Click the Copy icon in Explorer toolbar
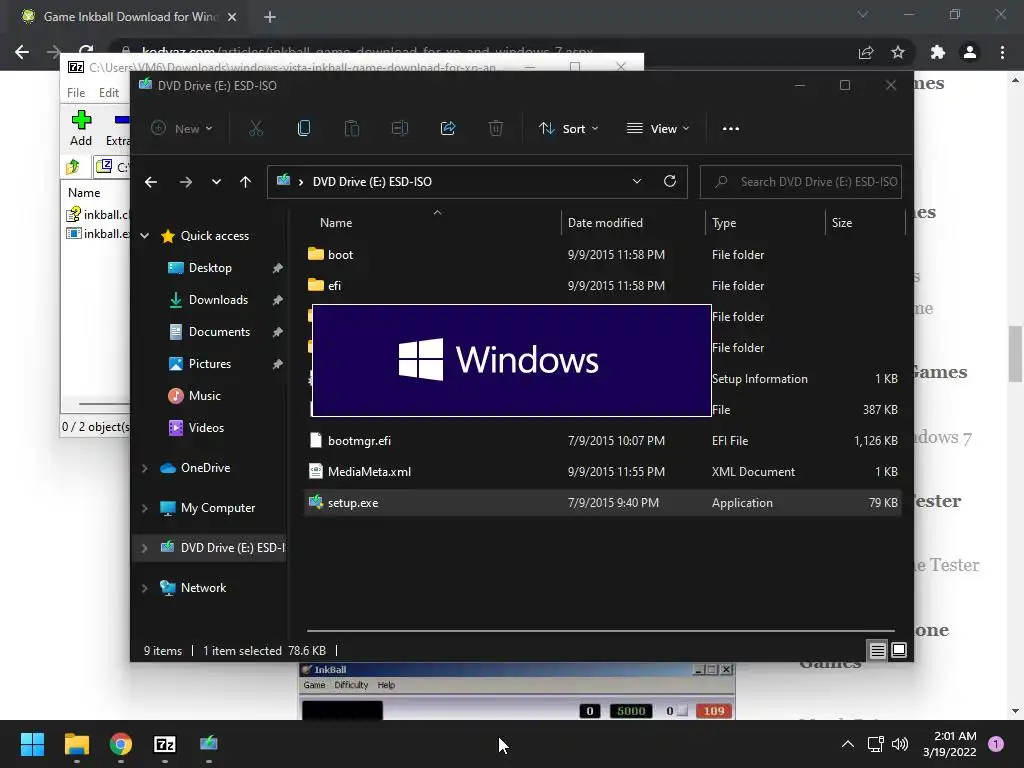This screenshot has height=768, width=1024. [304, 129]
